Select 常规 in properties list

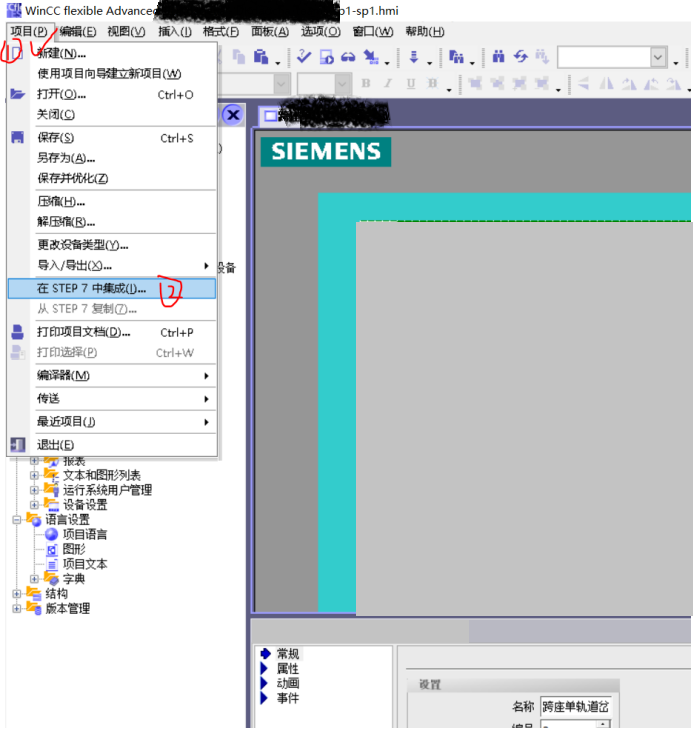pos(288,654)
